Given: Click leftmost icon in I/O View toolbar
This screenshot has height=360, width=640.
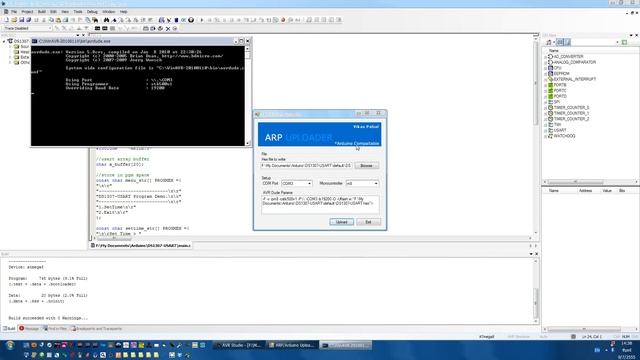Looking at the screenshot, I should (549, 42).
